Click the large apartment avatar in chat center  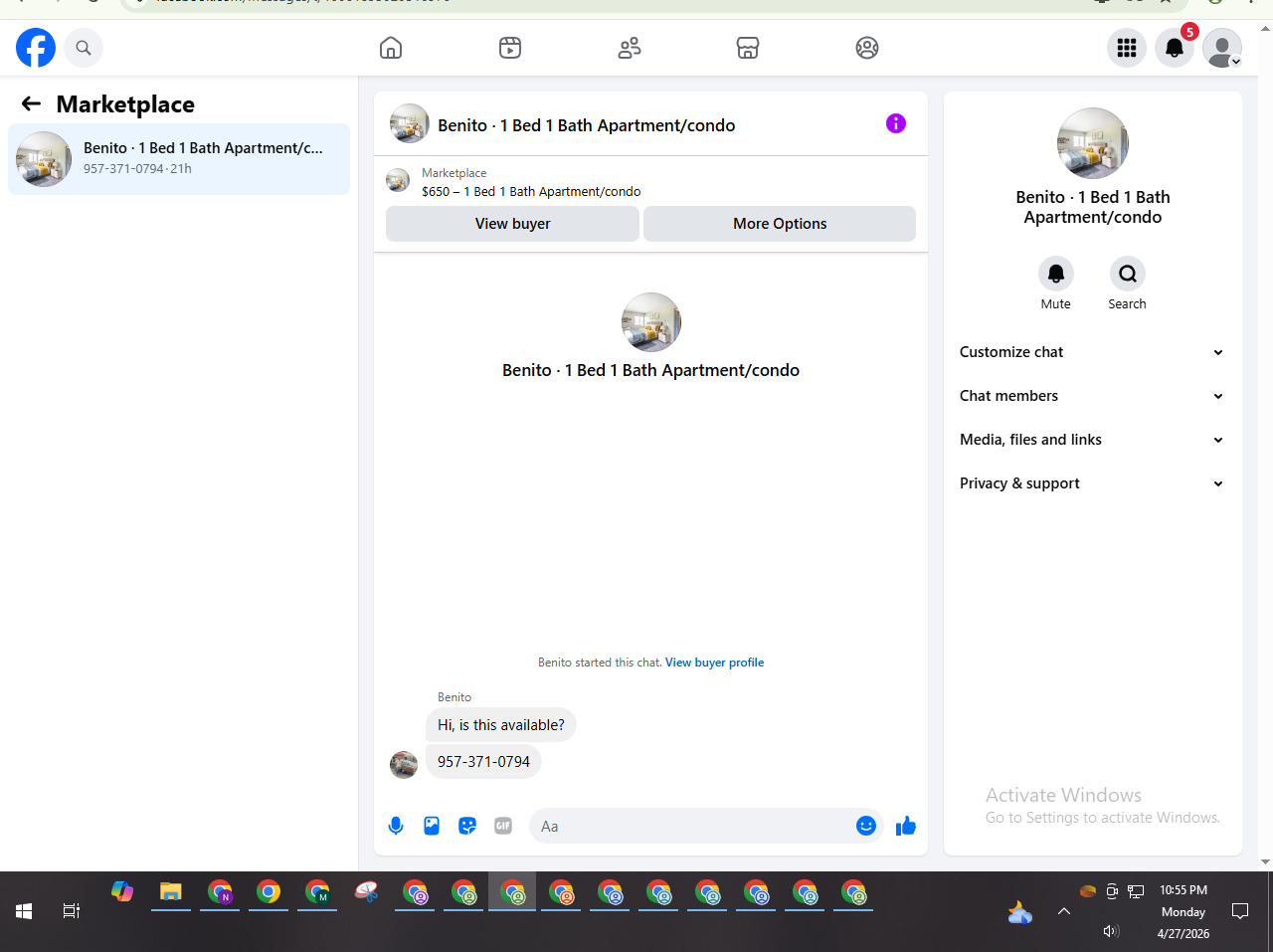(651, 322)
